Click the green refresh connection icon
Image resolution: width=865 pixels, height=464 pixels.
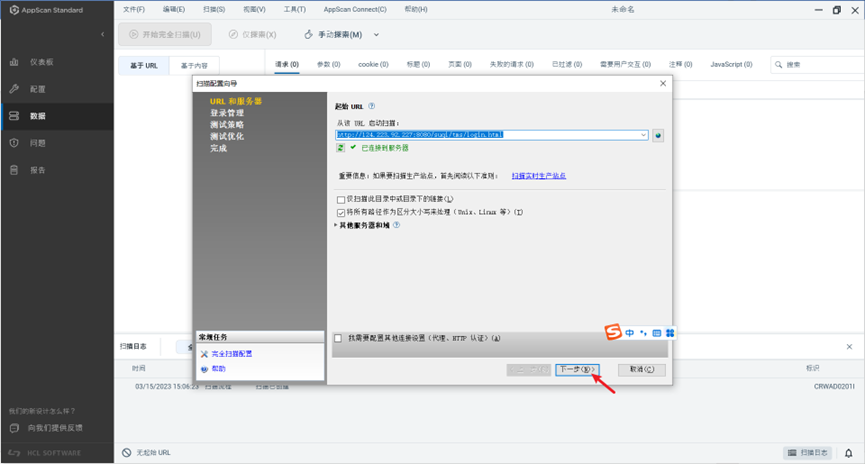tap(340, 148)
